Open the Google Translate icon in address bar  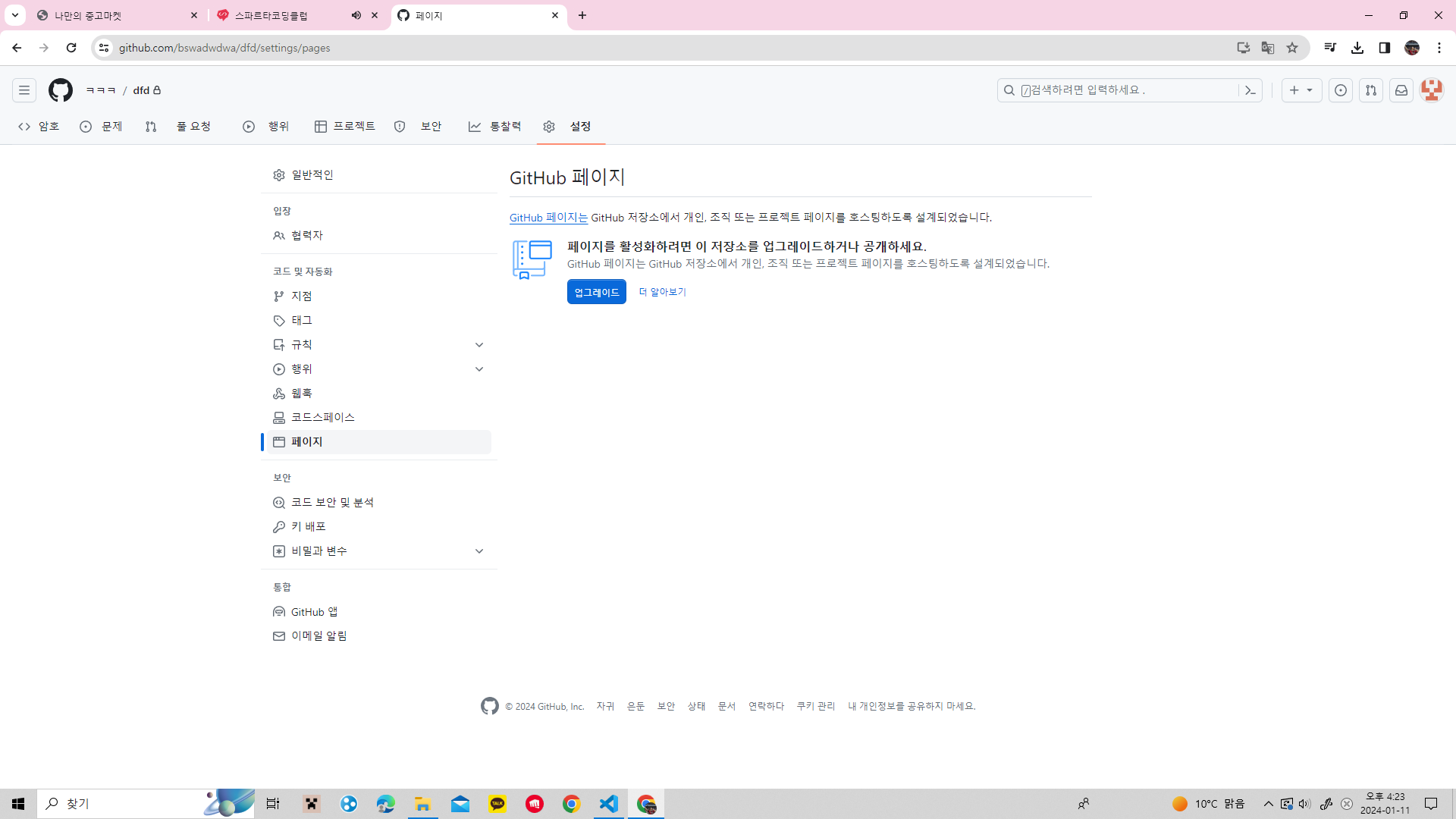coord(1268,48)
